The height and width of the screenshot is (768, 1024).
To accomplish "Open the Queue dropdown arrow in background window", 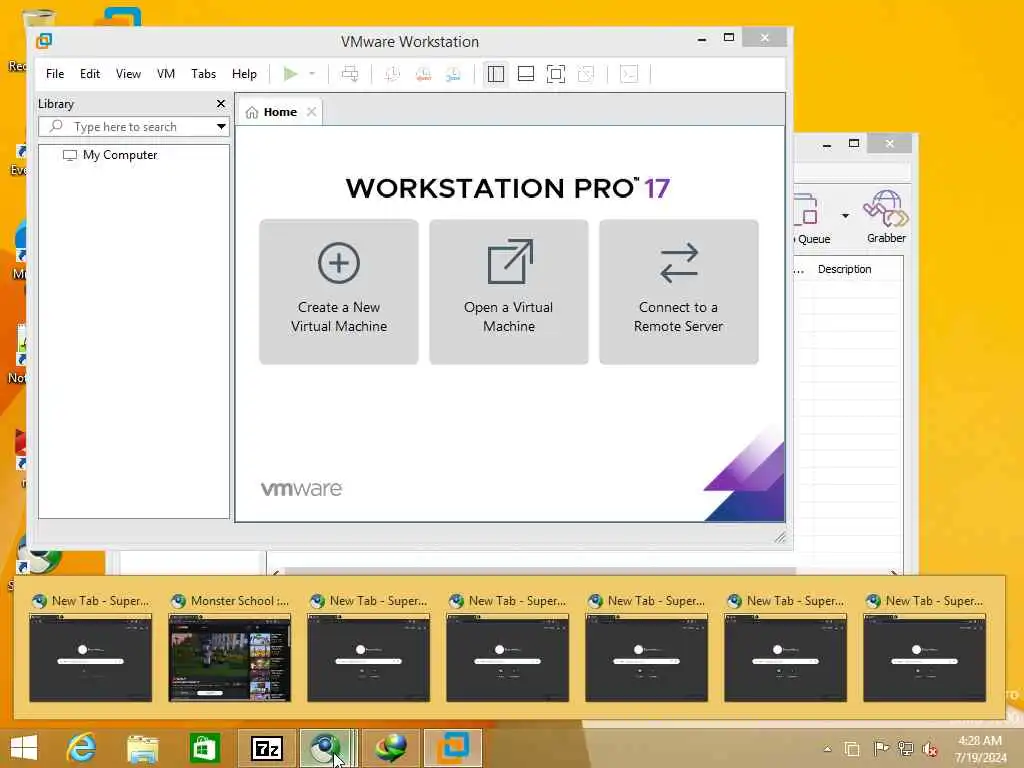I will point(845,216).
